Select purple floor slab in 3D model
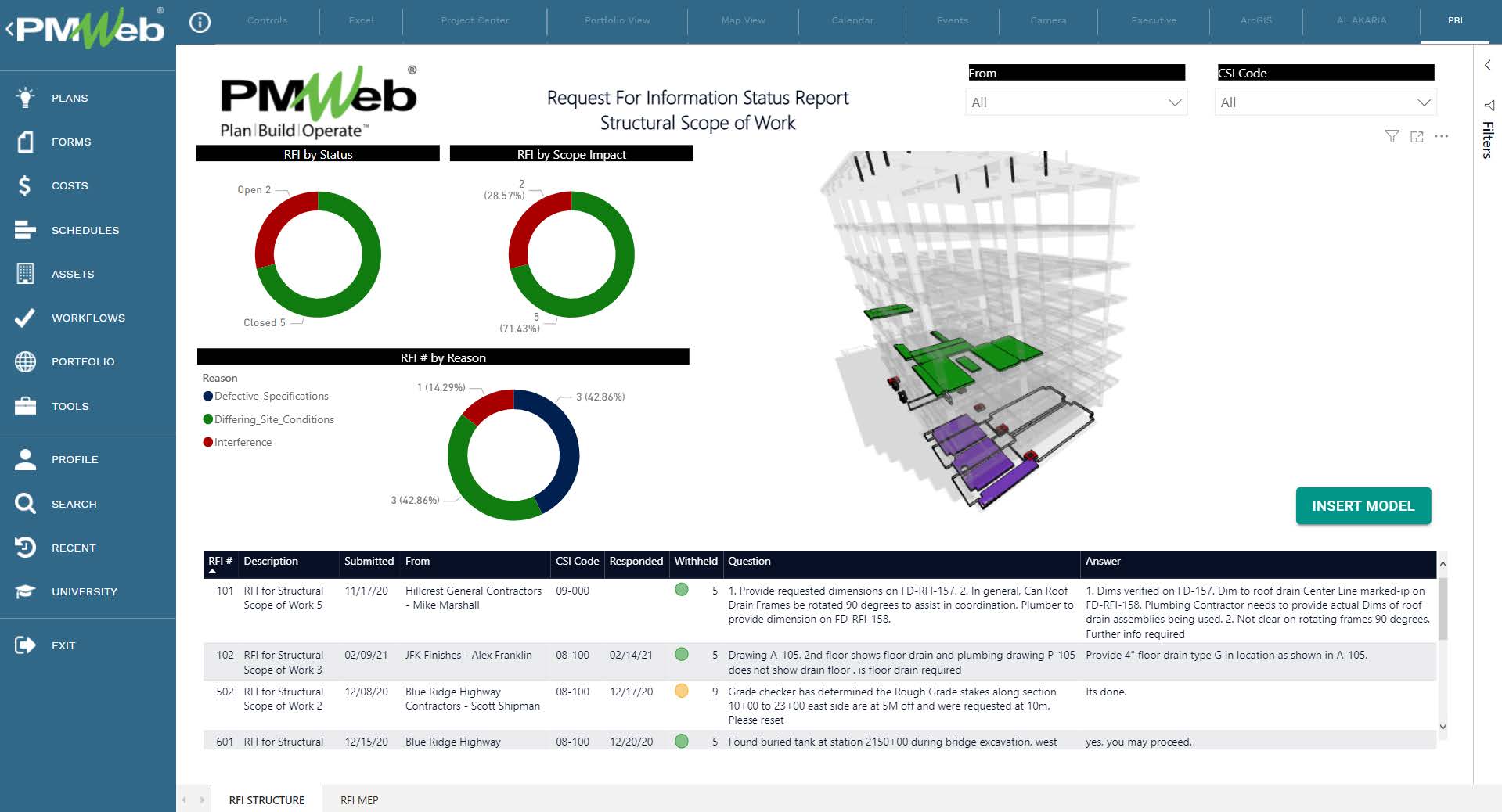 pos(985,462)
